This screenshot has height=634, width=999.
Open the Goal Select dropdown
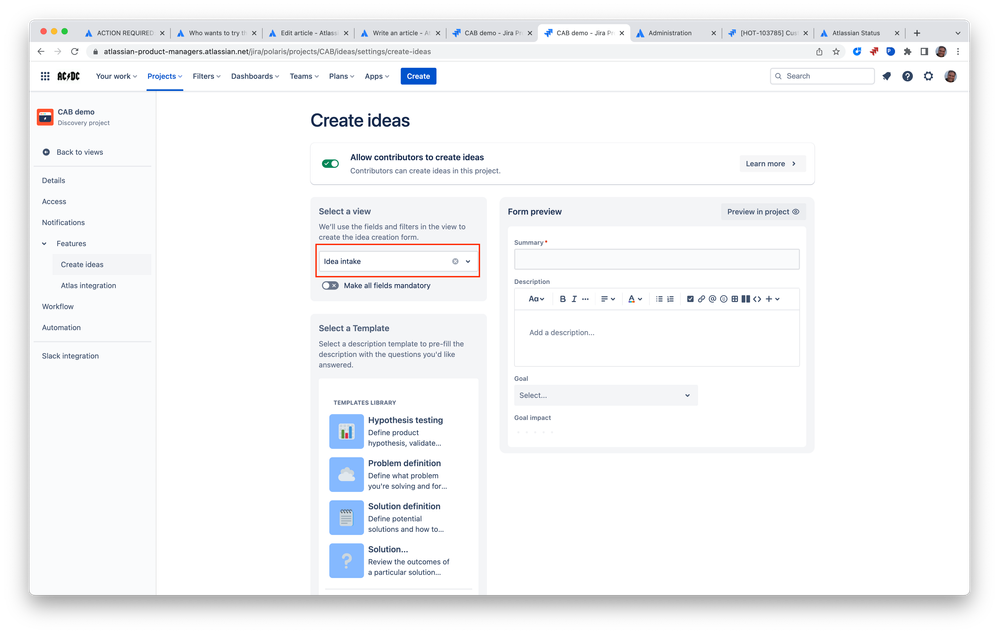click(605, 395)
